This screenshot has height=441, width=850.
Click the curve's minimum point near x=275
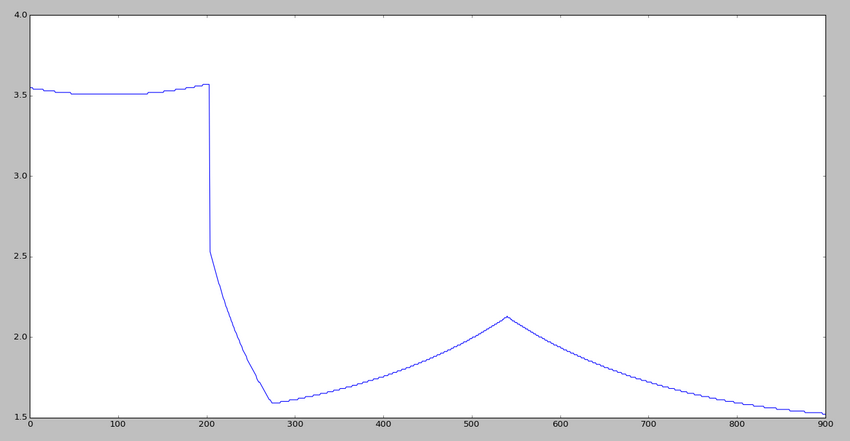pos(272,402)
